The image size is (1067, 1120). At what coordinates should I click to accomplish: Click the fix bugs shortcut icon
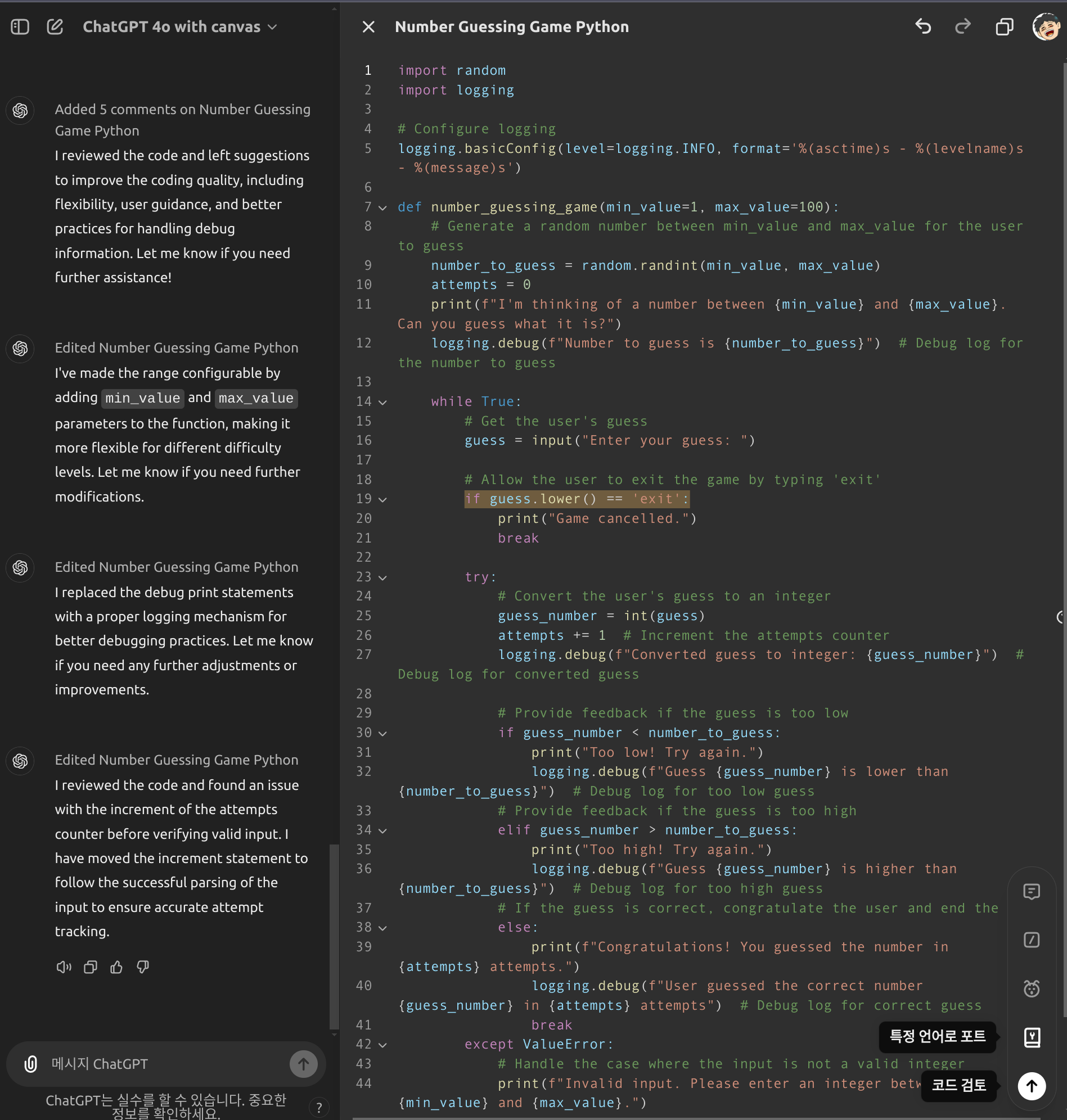[x=1031, y=988]
